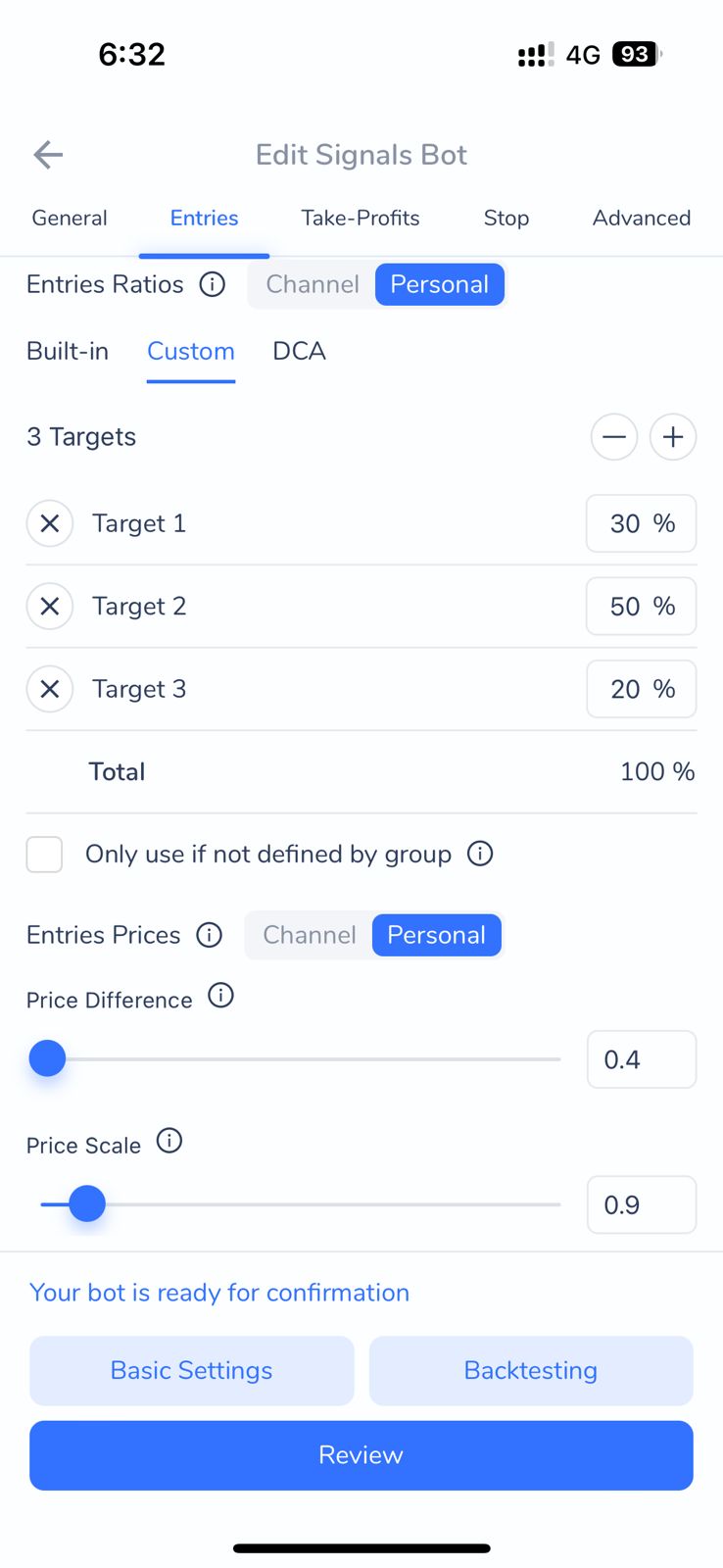Decrease targets with the minus button
723x1568 pixels.
tap(614, 437)
